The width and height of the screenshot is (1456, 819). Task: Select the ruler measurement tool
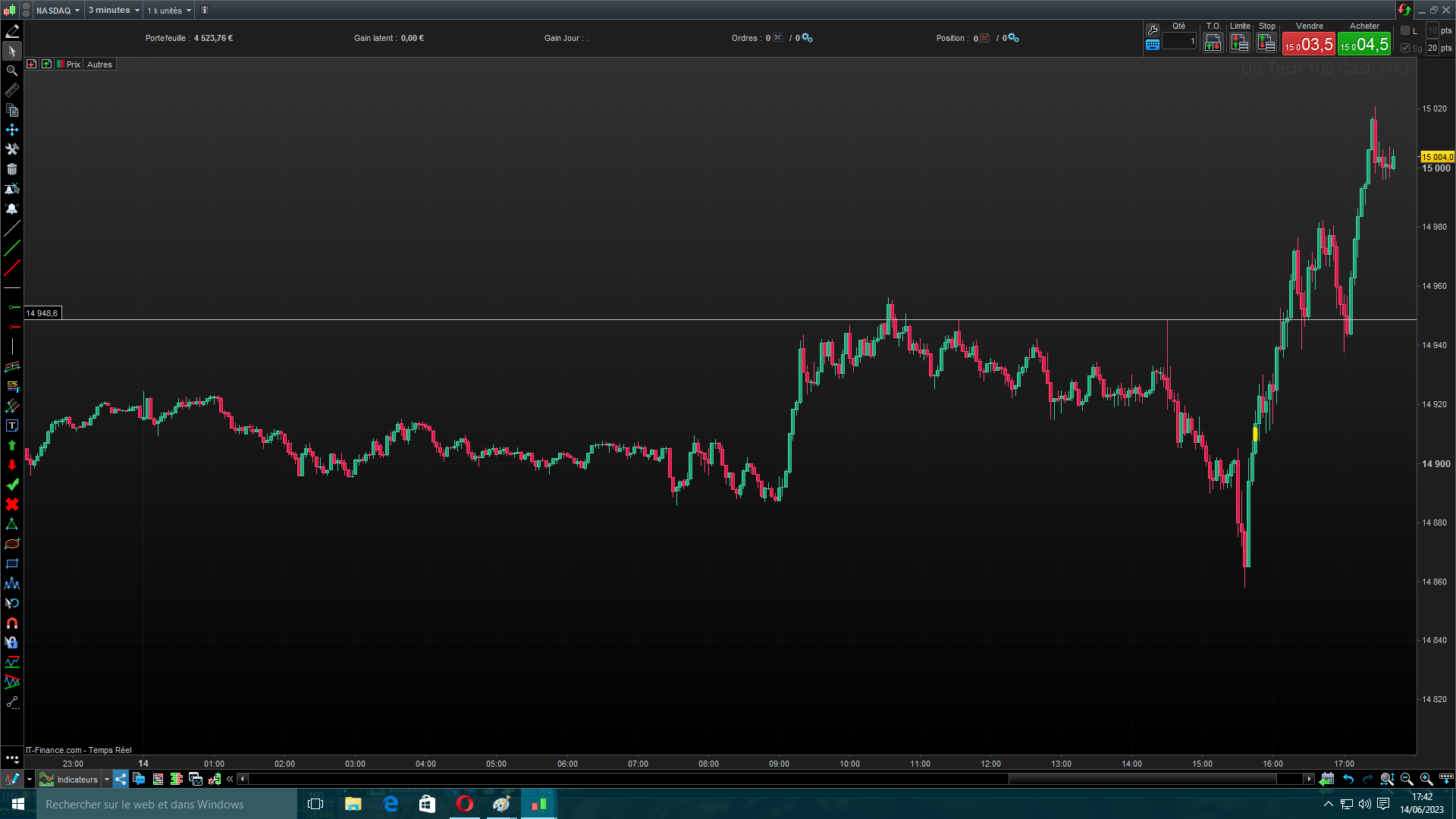pos(12,90)
